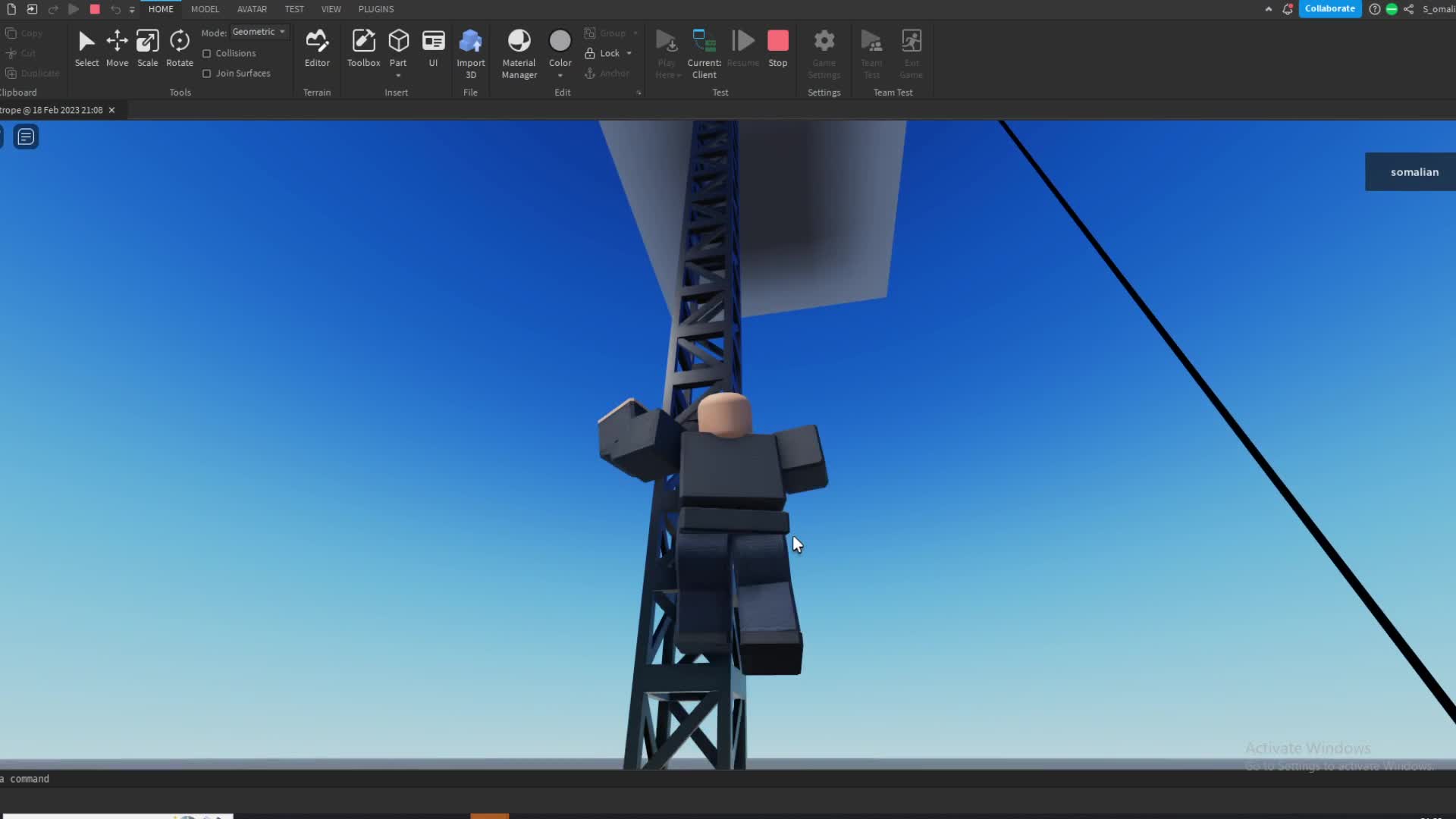Screen dimensions: 1456x819
Task: Expand the Part insert dropdown arrow
Action: pyautogui.click(x=398, y=76)
